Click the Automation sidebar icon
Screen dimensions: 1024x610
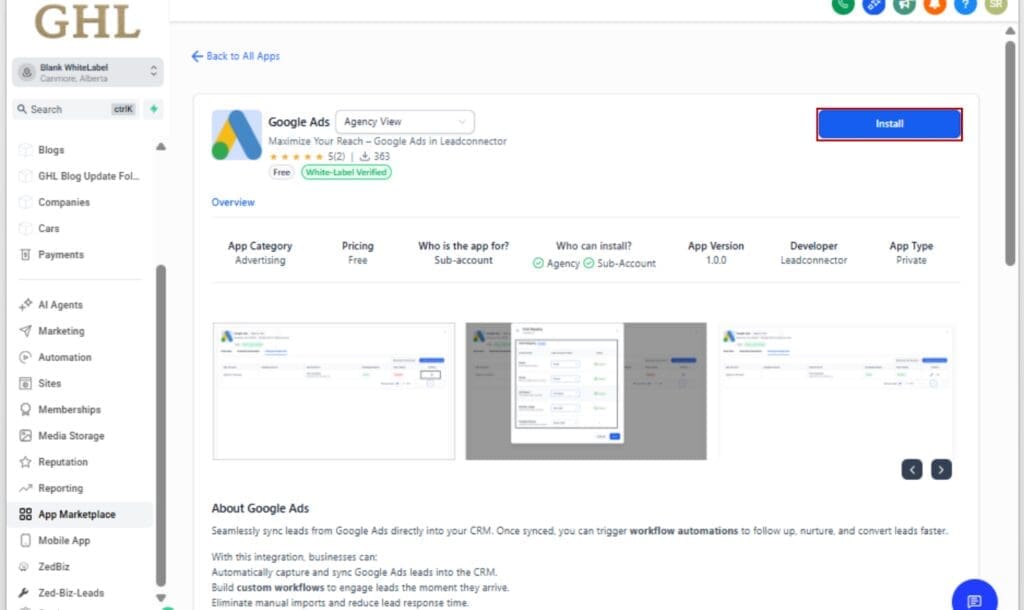[x=25, y=357]
